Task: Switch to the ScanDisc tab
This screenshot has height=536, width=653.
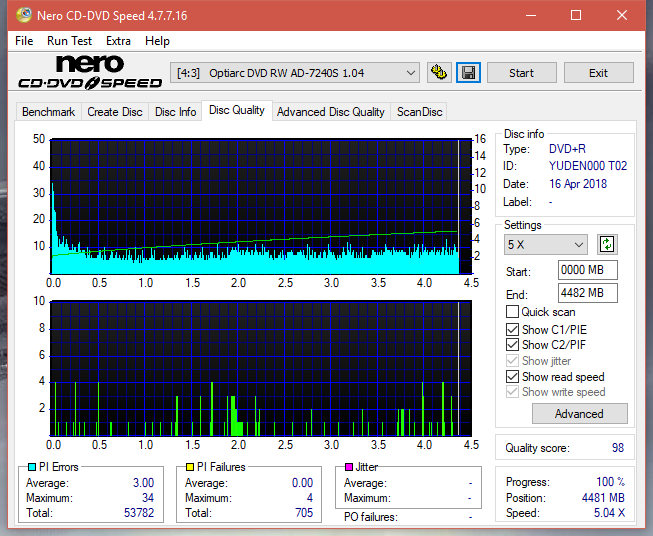Action: 419,112
